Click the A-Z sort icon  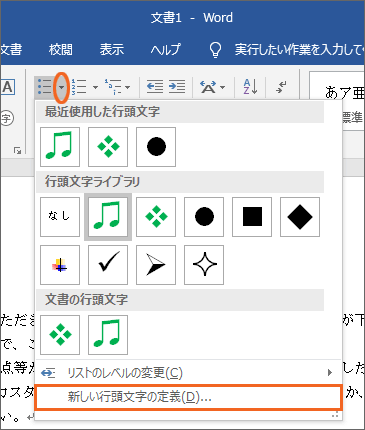(x=251, y=87)
